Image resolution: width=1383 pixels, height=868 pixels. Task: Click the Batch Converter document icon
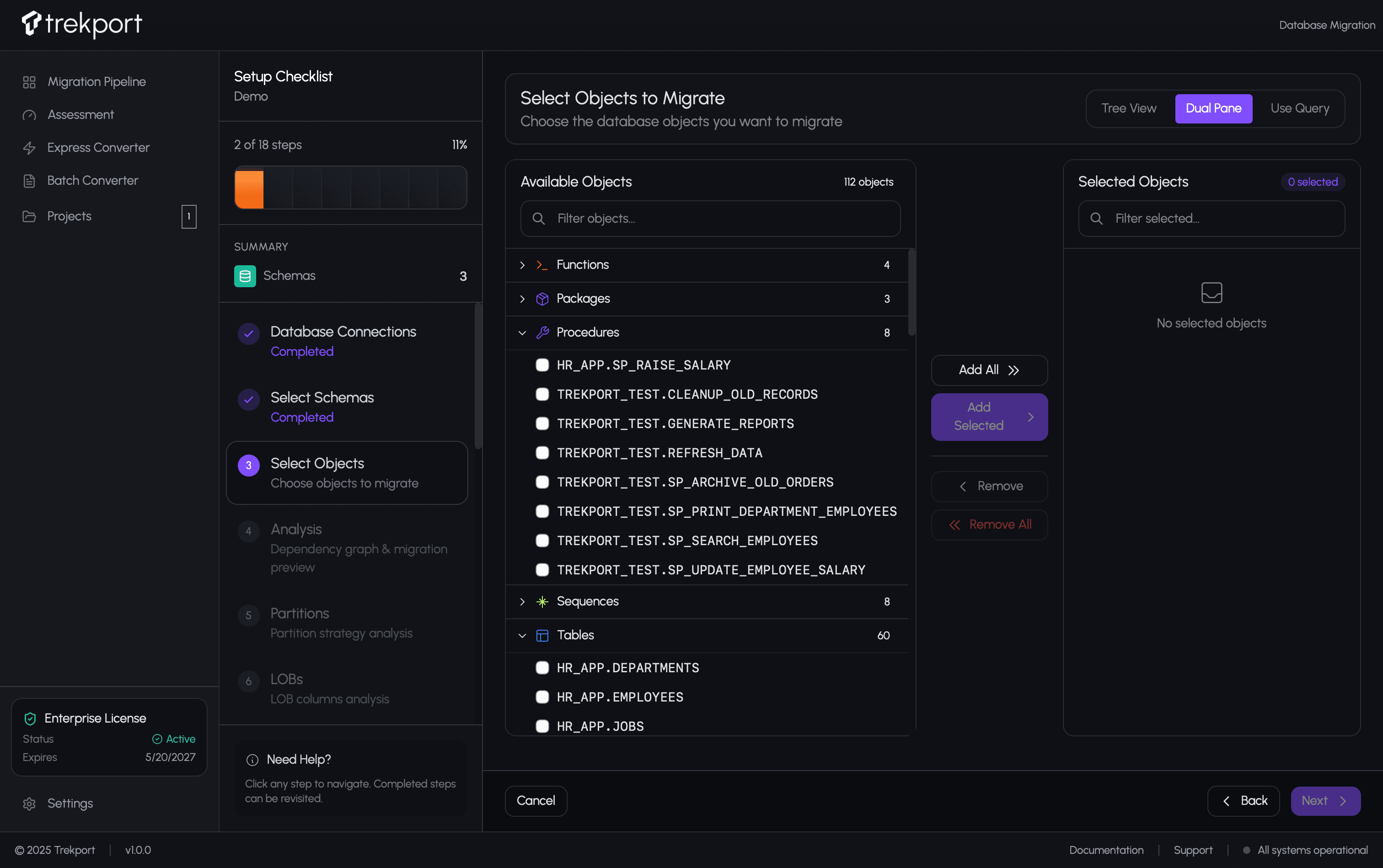29,181
